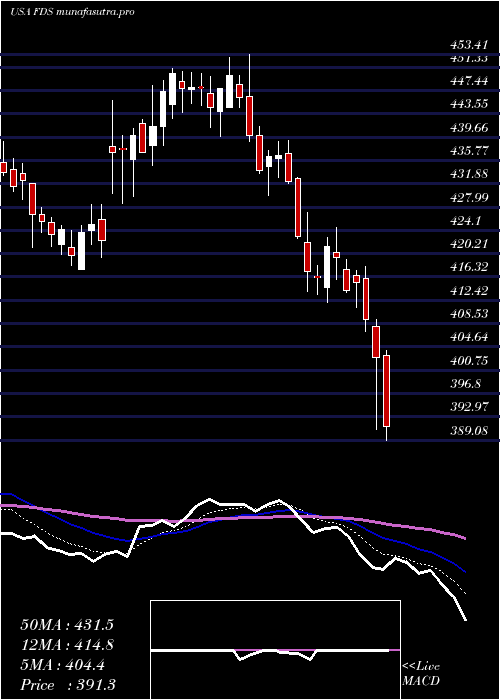The image size is (500, 700).
Task: Select the 447.44 price label
Action: tap(471, 81)
